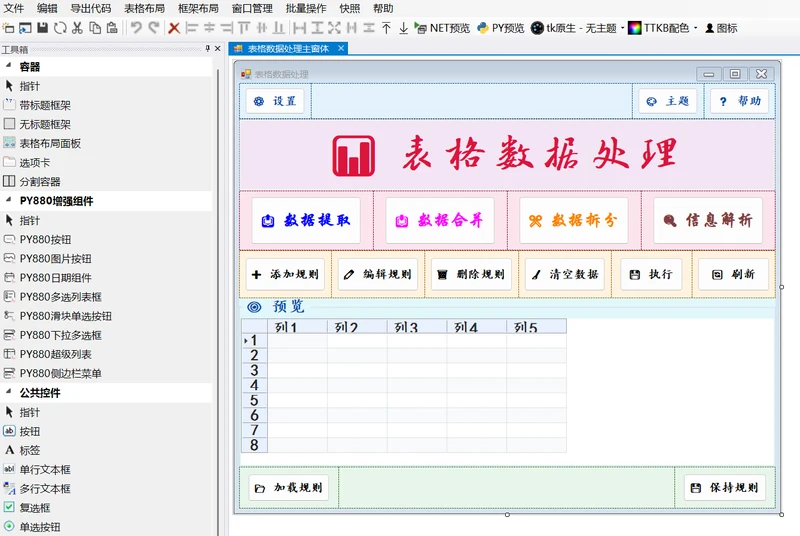Click the align right edges icon
800x536 pixels.
coord(227,28)
